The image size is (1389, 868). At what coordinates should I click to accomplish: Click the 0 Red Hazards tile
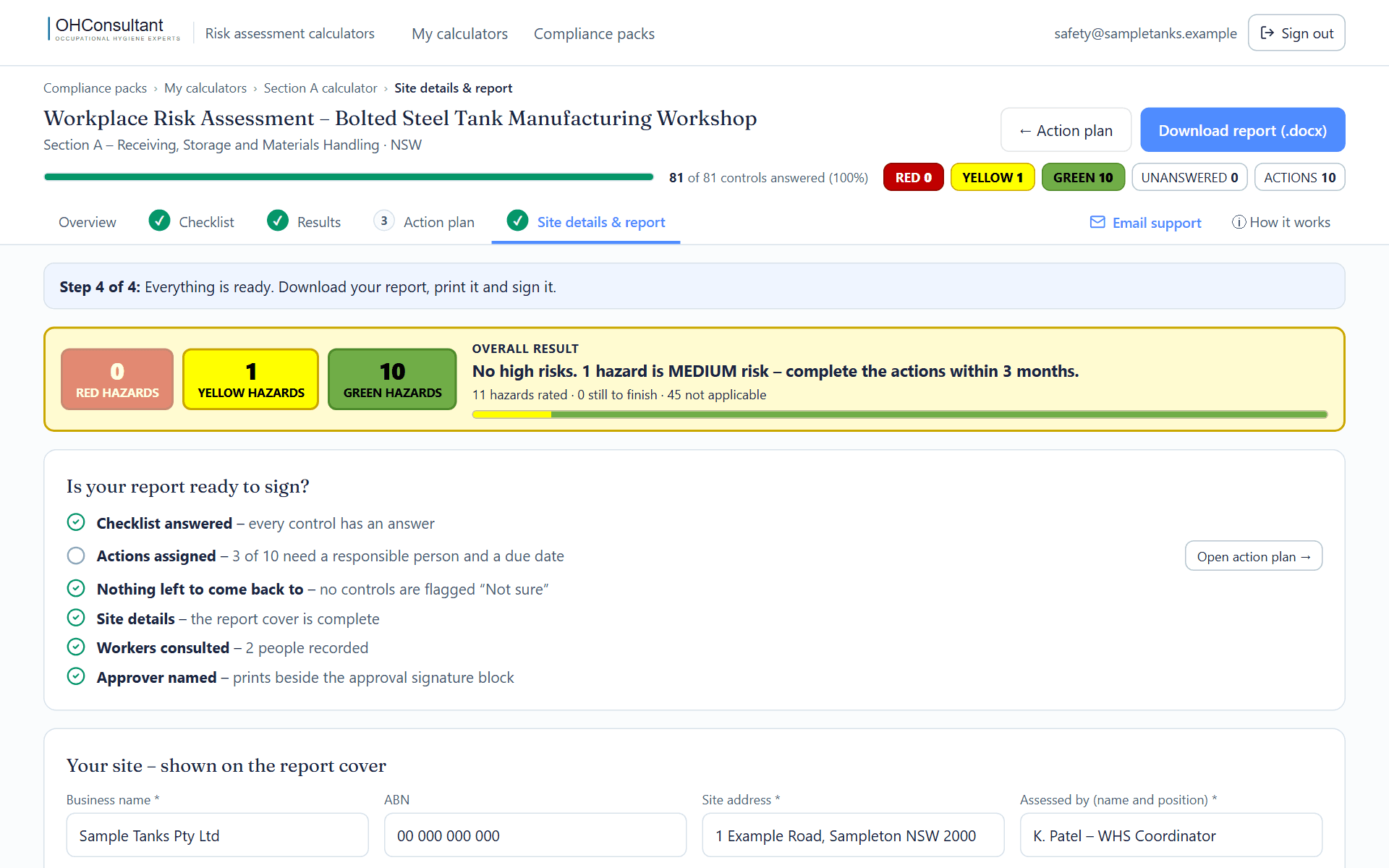[117, 380]
